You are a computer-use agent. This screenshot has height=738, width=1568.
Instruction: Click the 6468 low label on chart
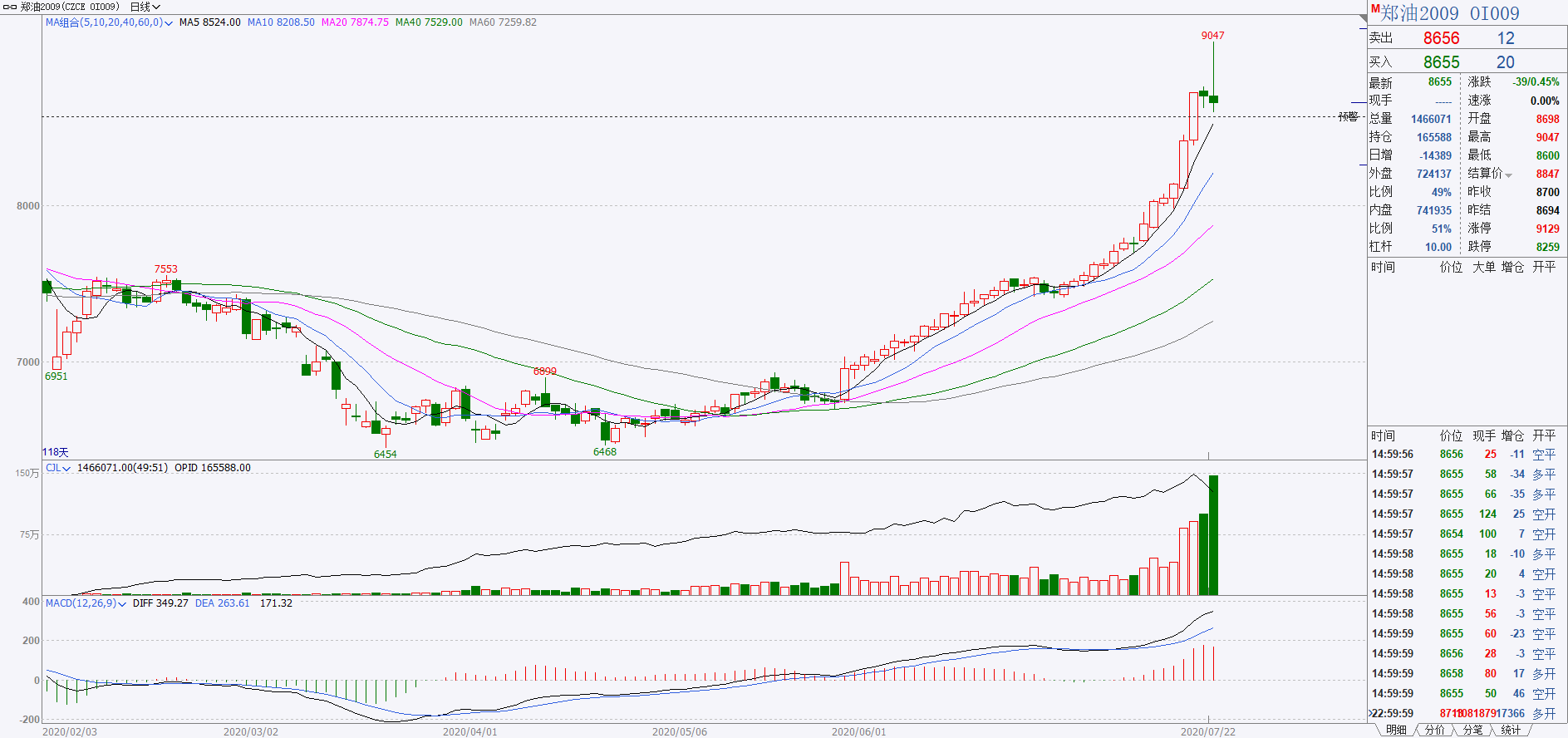[604, 452]
